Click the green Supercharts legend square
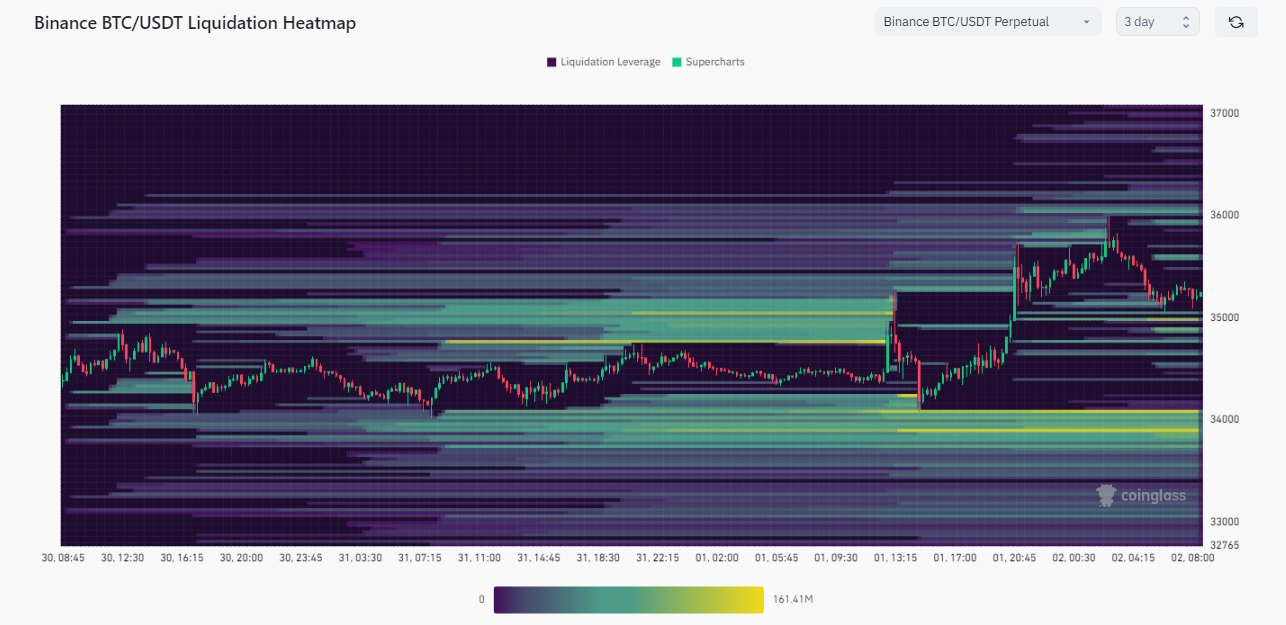Viewport: 1286px width, 625px height. pos(677,62)
